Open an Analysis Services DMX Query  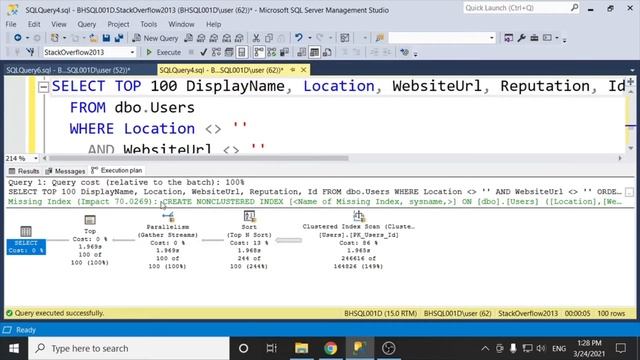(213, 38)
